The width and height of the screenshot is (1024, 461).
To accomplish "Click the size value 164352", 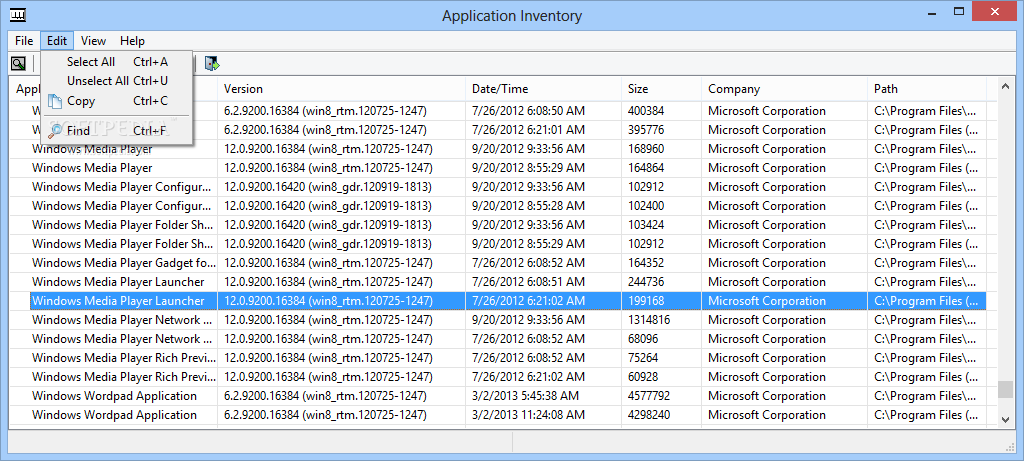I will tap(646, 263).
